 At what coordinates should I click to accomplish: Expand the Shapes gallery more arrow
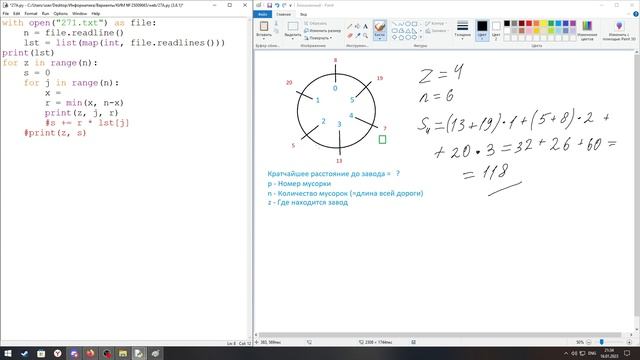pos(421,37)
